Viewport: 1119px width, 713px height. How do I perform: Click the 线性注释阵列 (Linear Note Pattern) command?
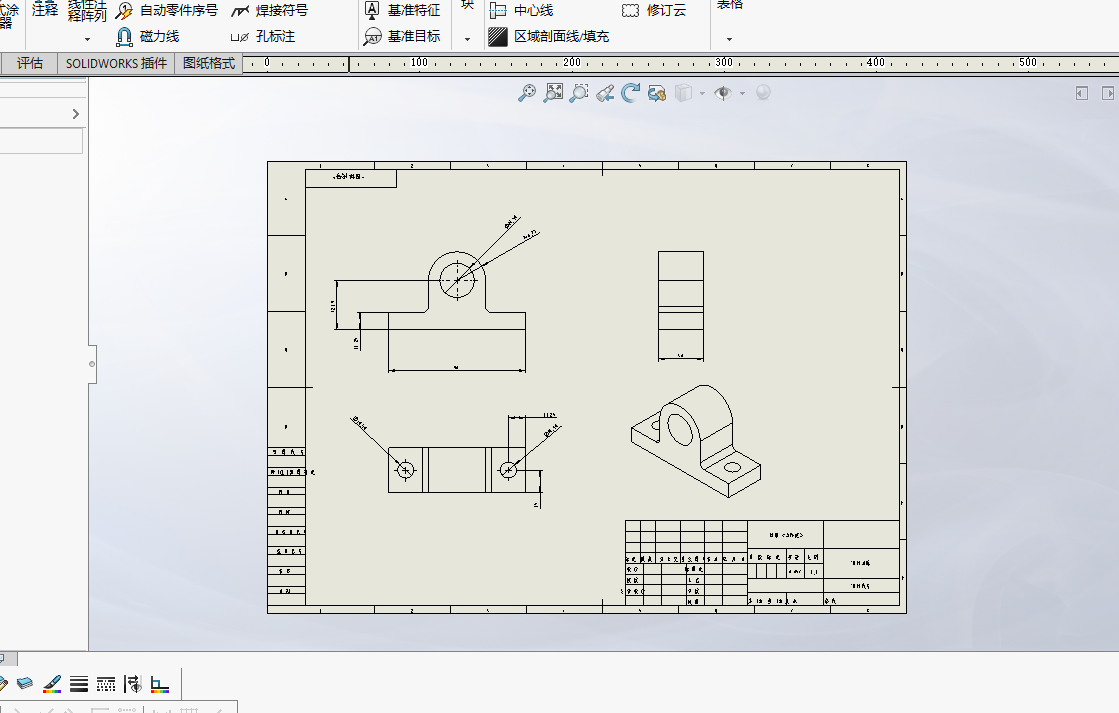pos(87,11)
